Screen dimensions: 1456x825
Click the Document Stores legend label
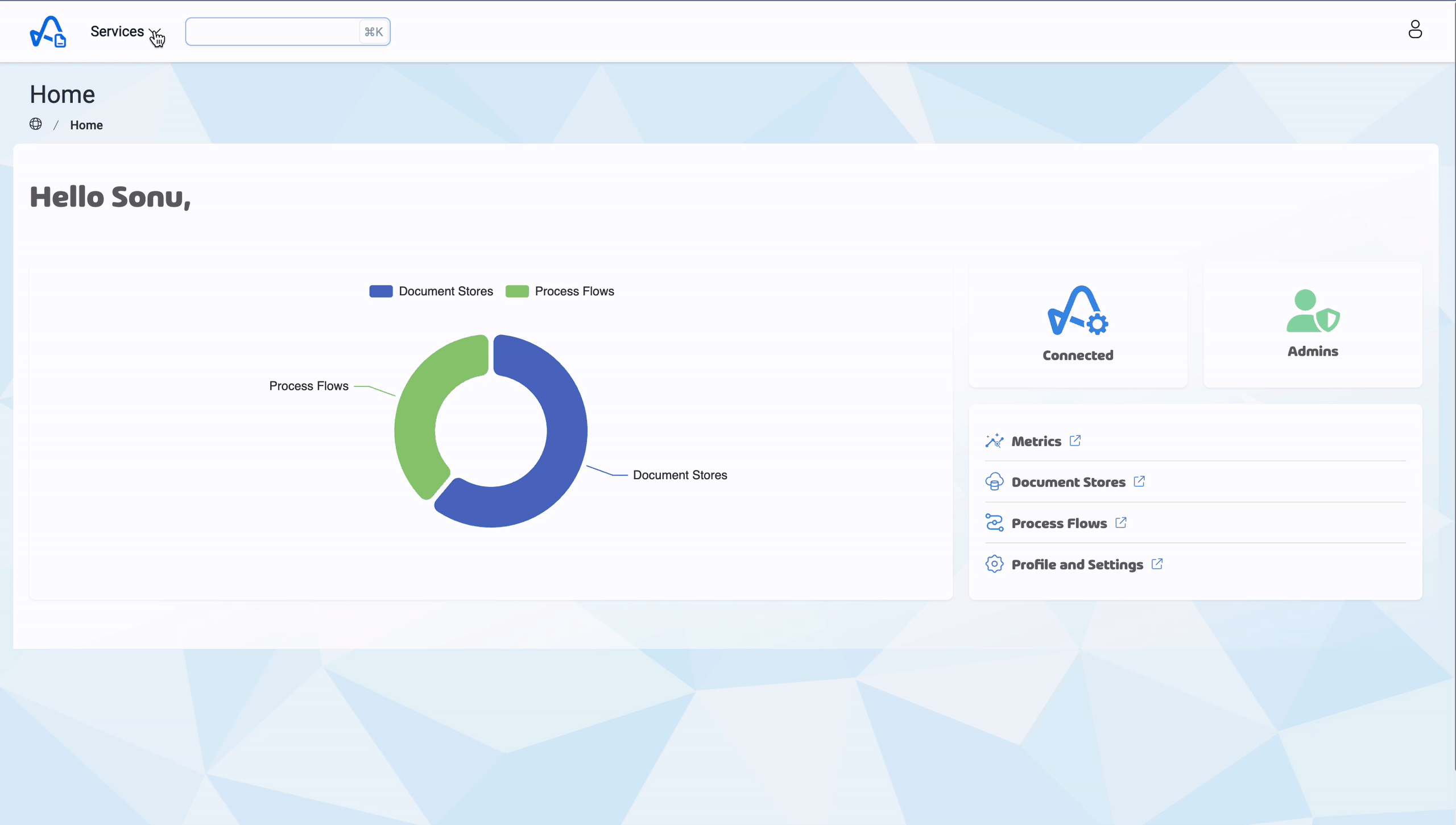pos(446,291)
